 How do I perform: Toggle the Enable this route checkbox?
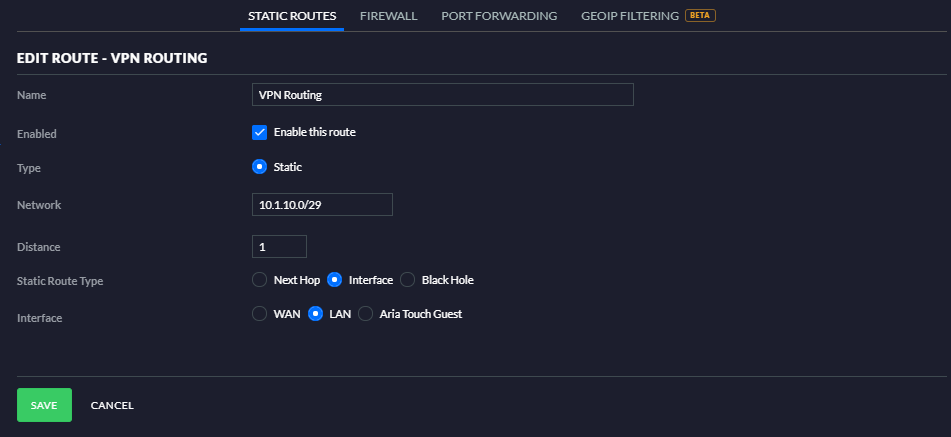point(260,132)
